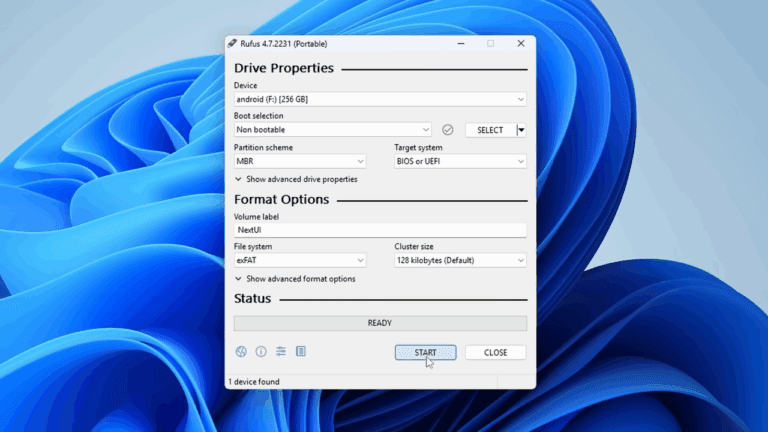The width and height of the screenshot is (768, 432).
Task: Click the File system label
Action: coord(253,246)
